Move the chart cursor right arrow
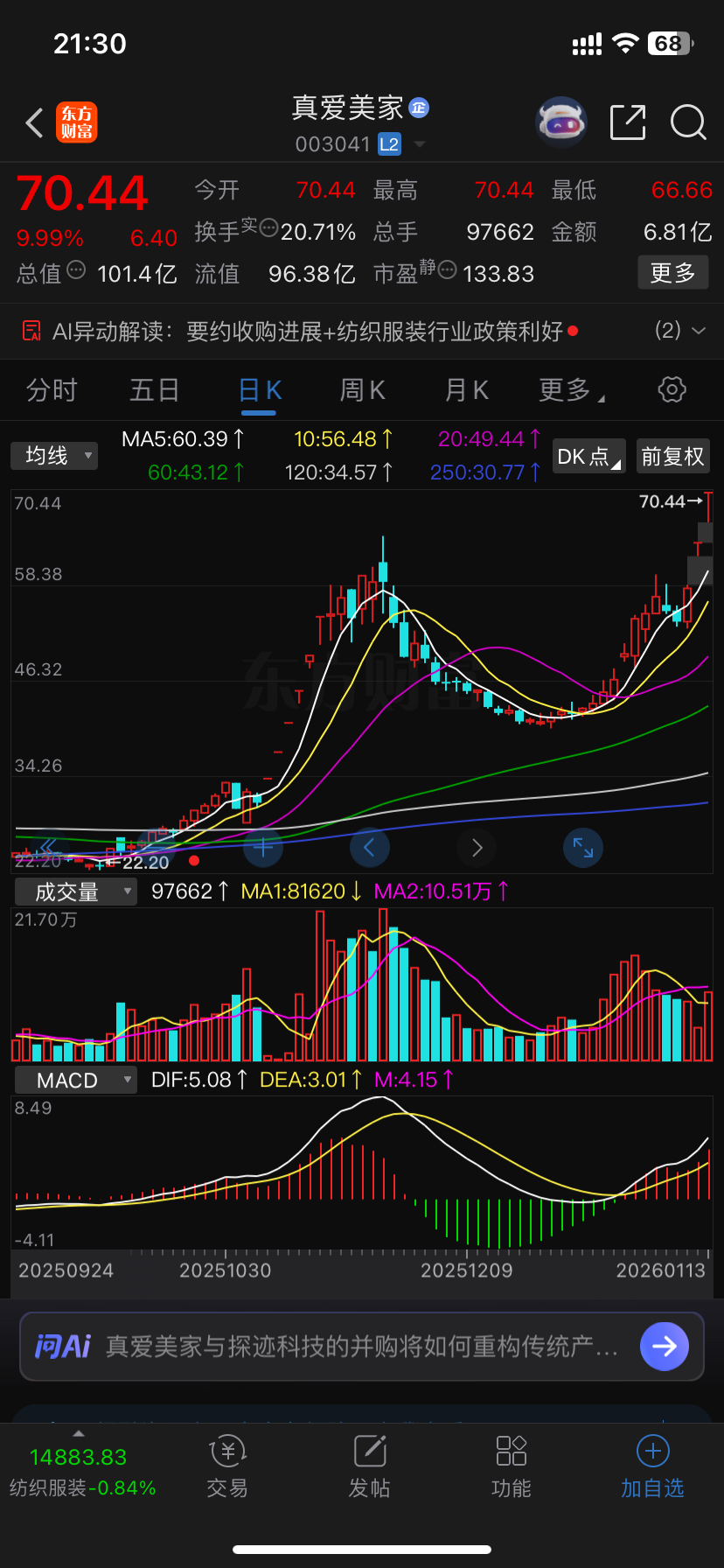 click(x=477, y=846)
